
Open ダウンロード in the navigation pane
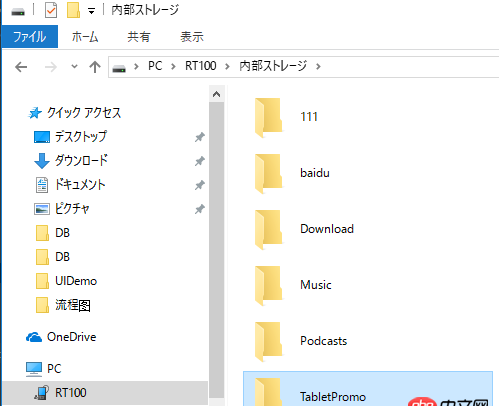81,161
